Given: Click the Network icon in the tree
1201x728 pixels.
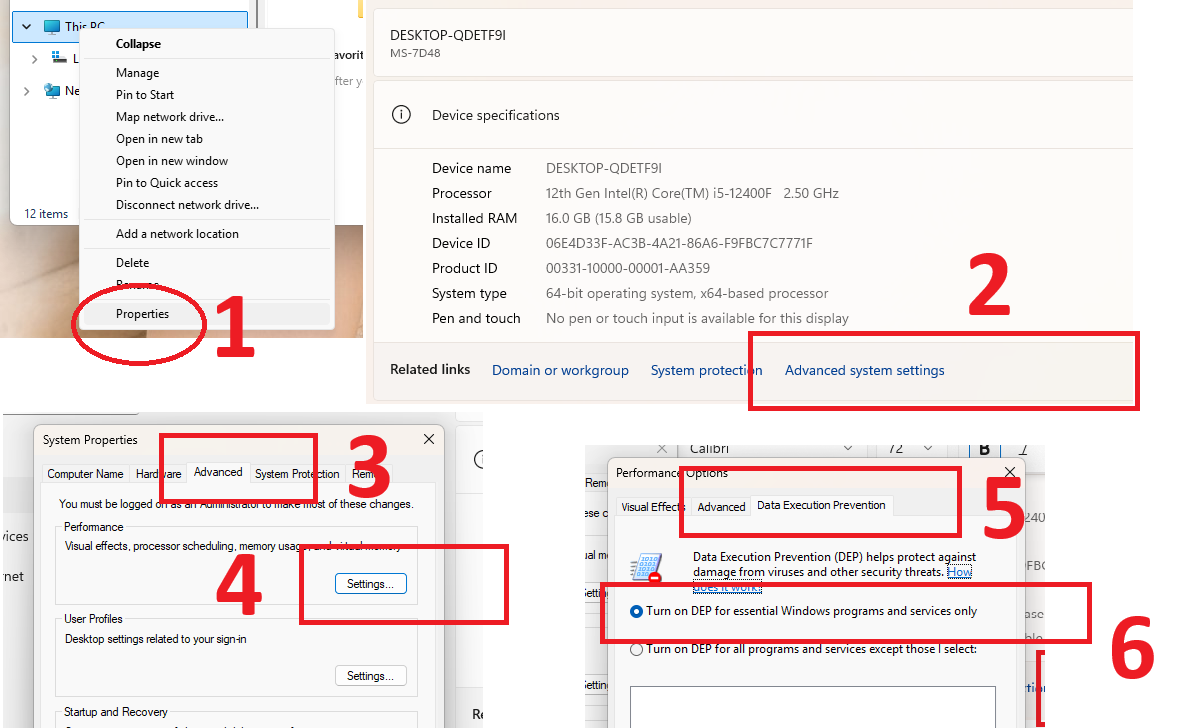Looking at the screenshot, I should point(52,91).
